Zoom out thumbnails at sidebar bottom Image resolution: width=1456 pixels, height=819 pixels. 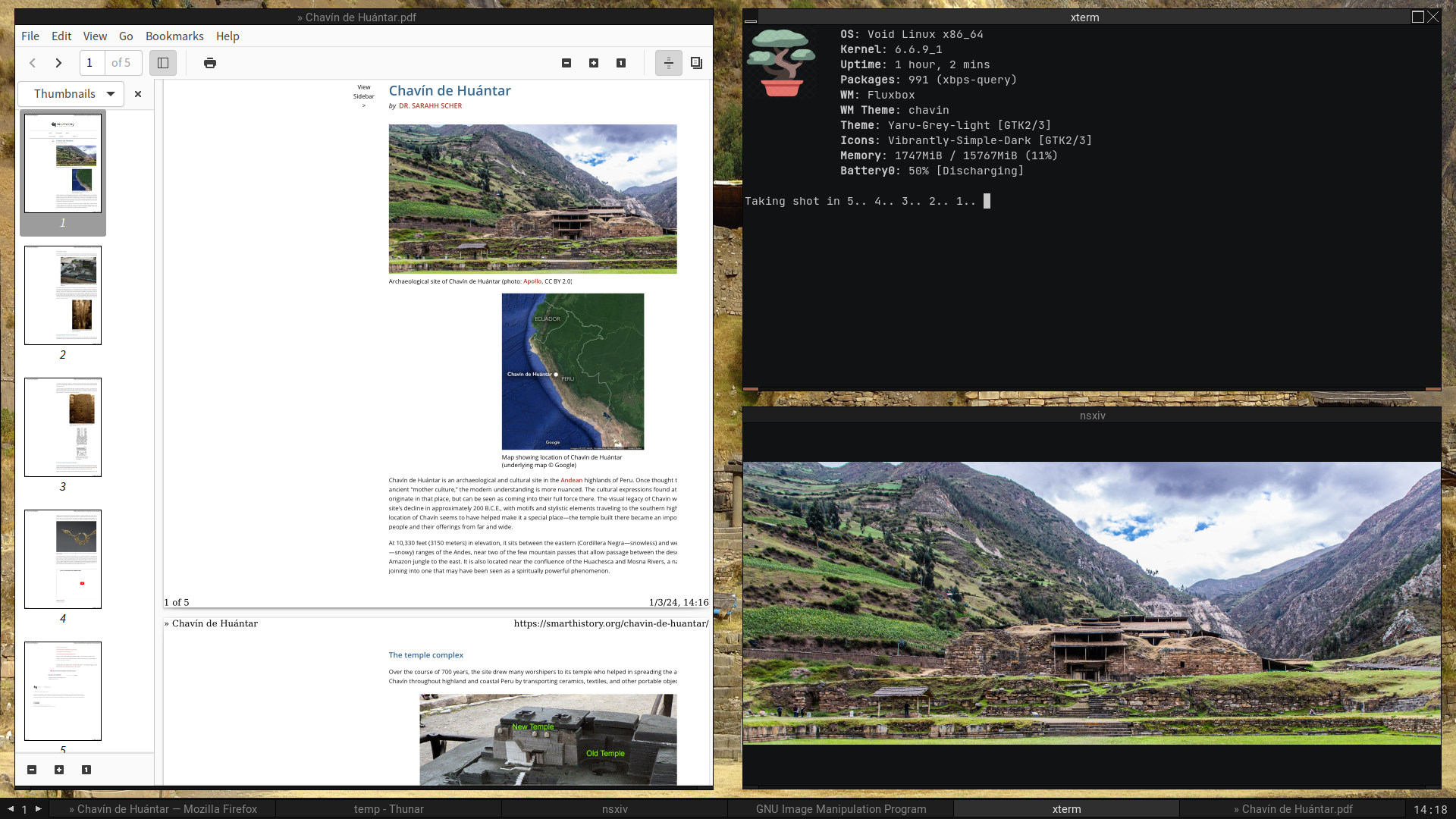(32, 770)
